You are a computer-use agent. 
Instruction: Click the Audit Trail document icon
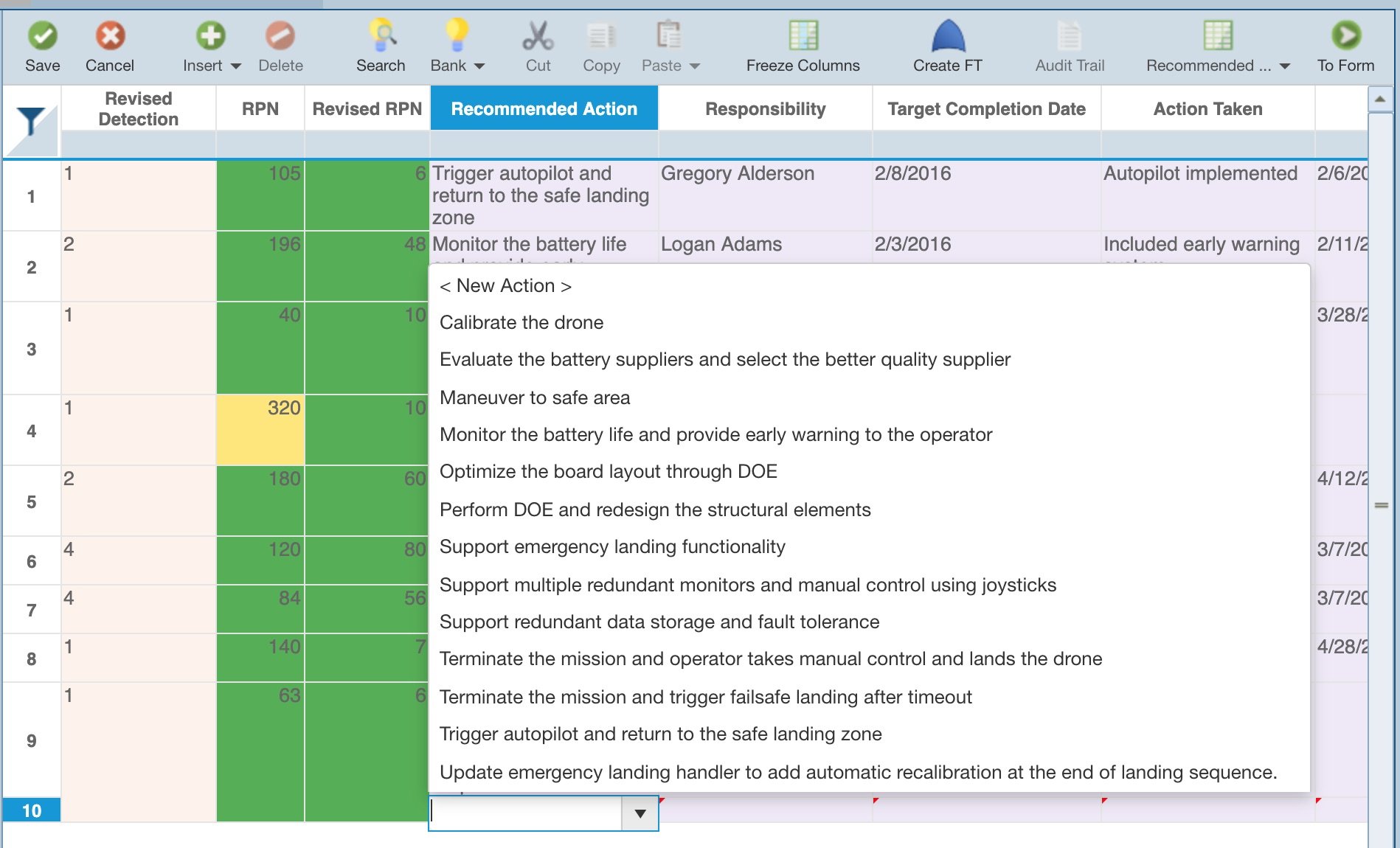click(1069, 35)
